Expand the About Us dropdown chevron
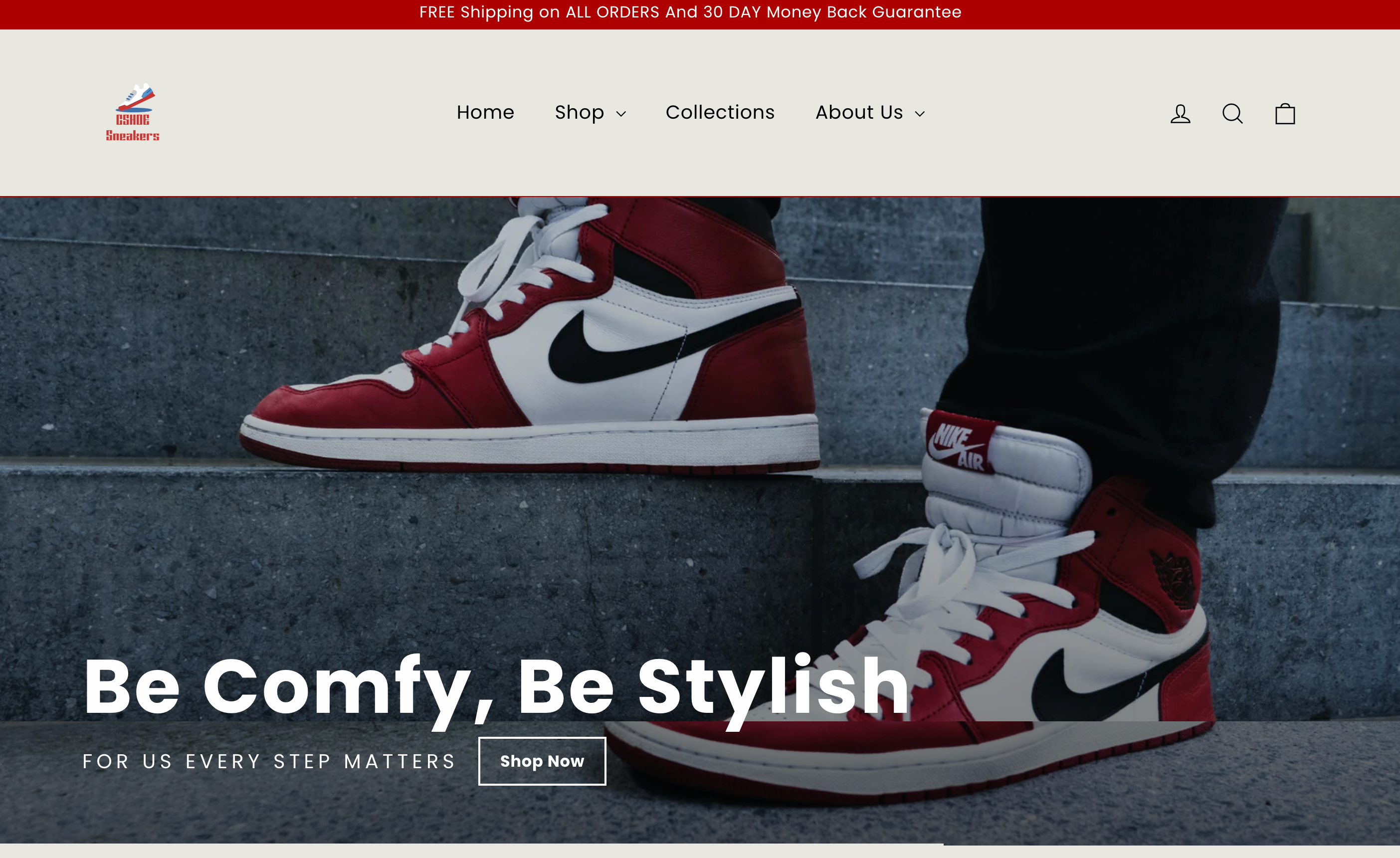 [920, 114]
